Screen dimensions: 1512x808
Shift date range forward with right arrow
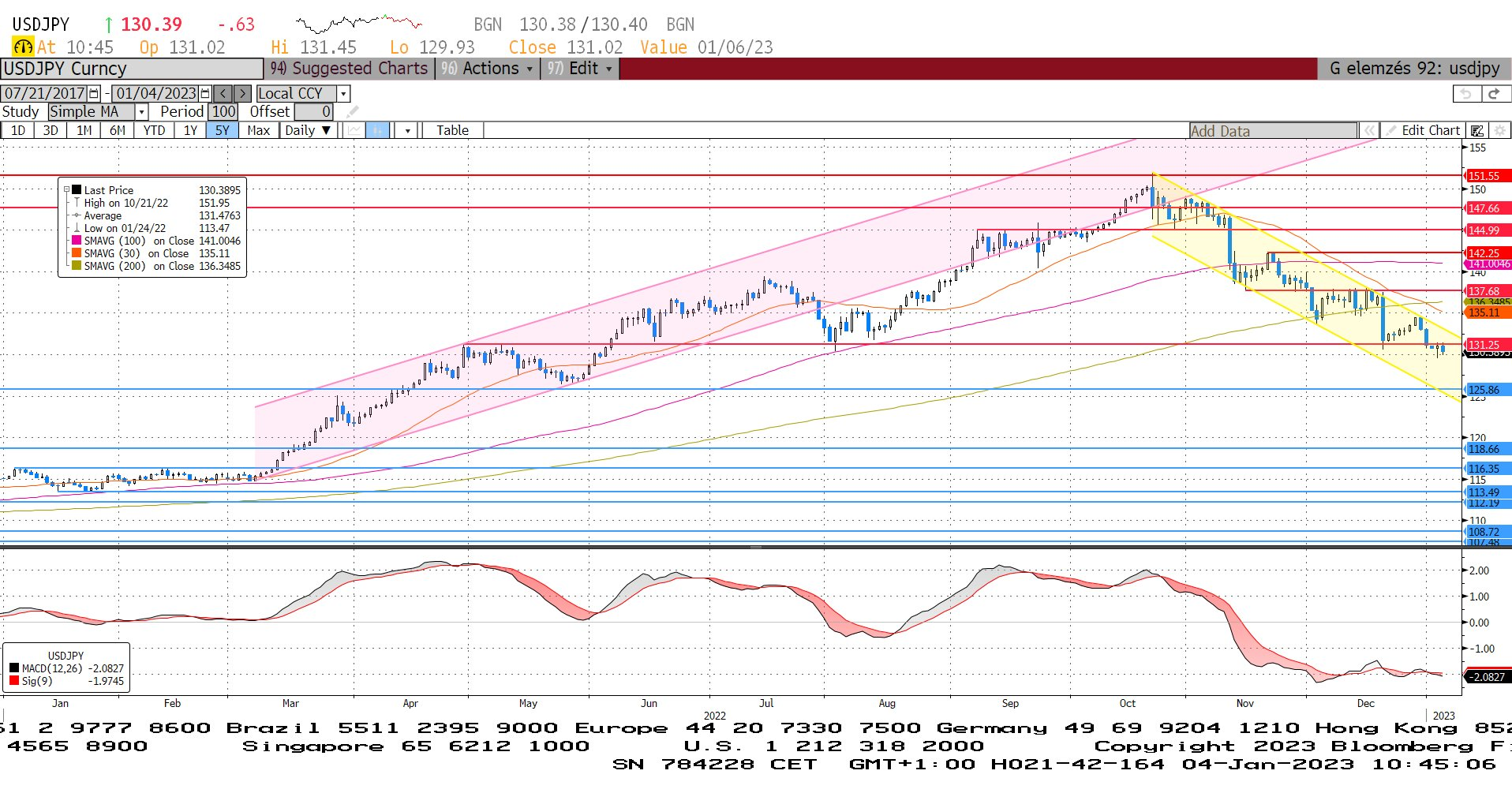pos(242,93)
